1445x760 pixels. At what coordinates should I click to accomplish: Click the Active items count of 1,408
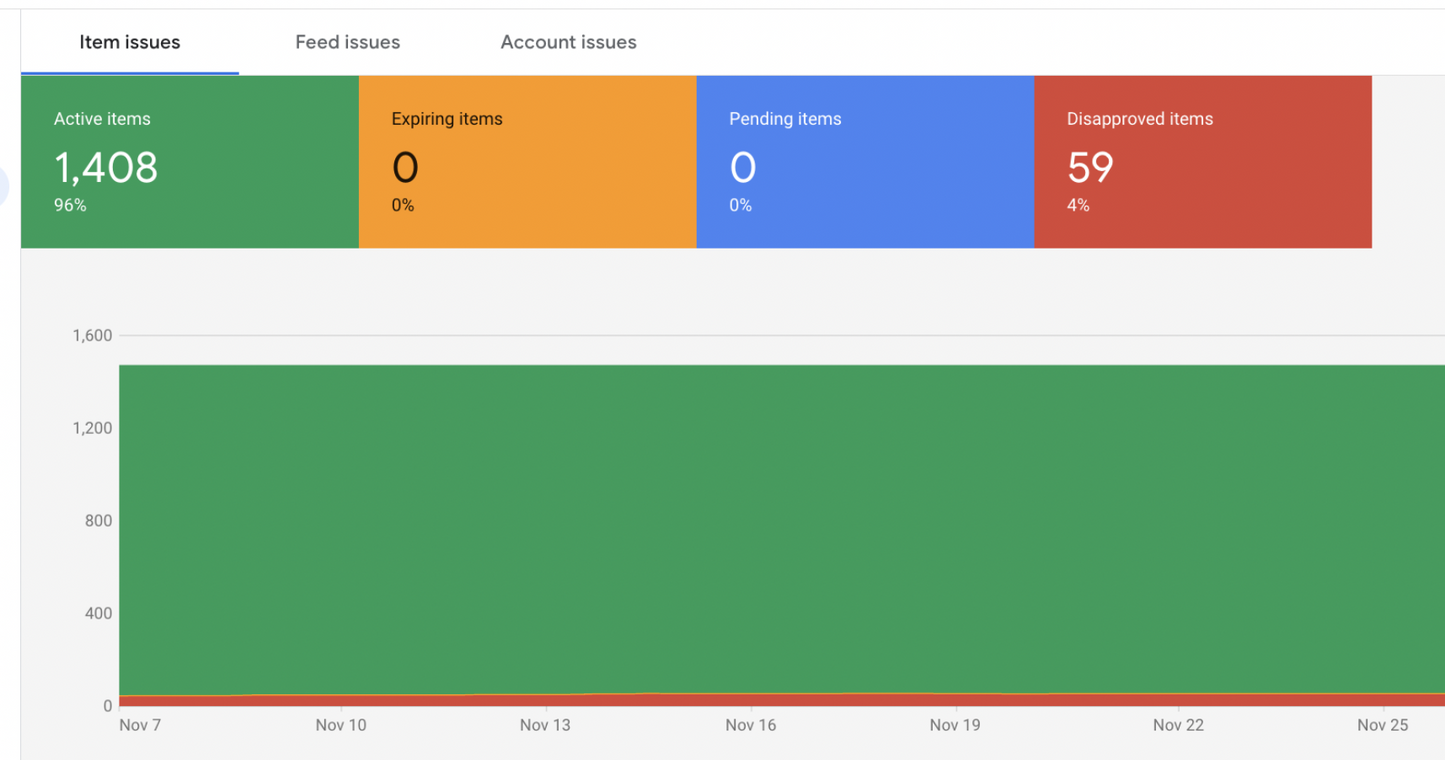point(105,168)
